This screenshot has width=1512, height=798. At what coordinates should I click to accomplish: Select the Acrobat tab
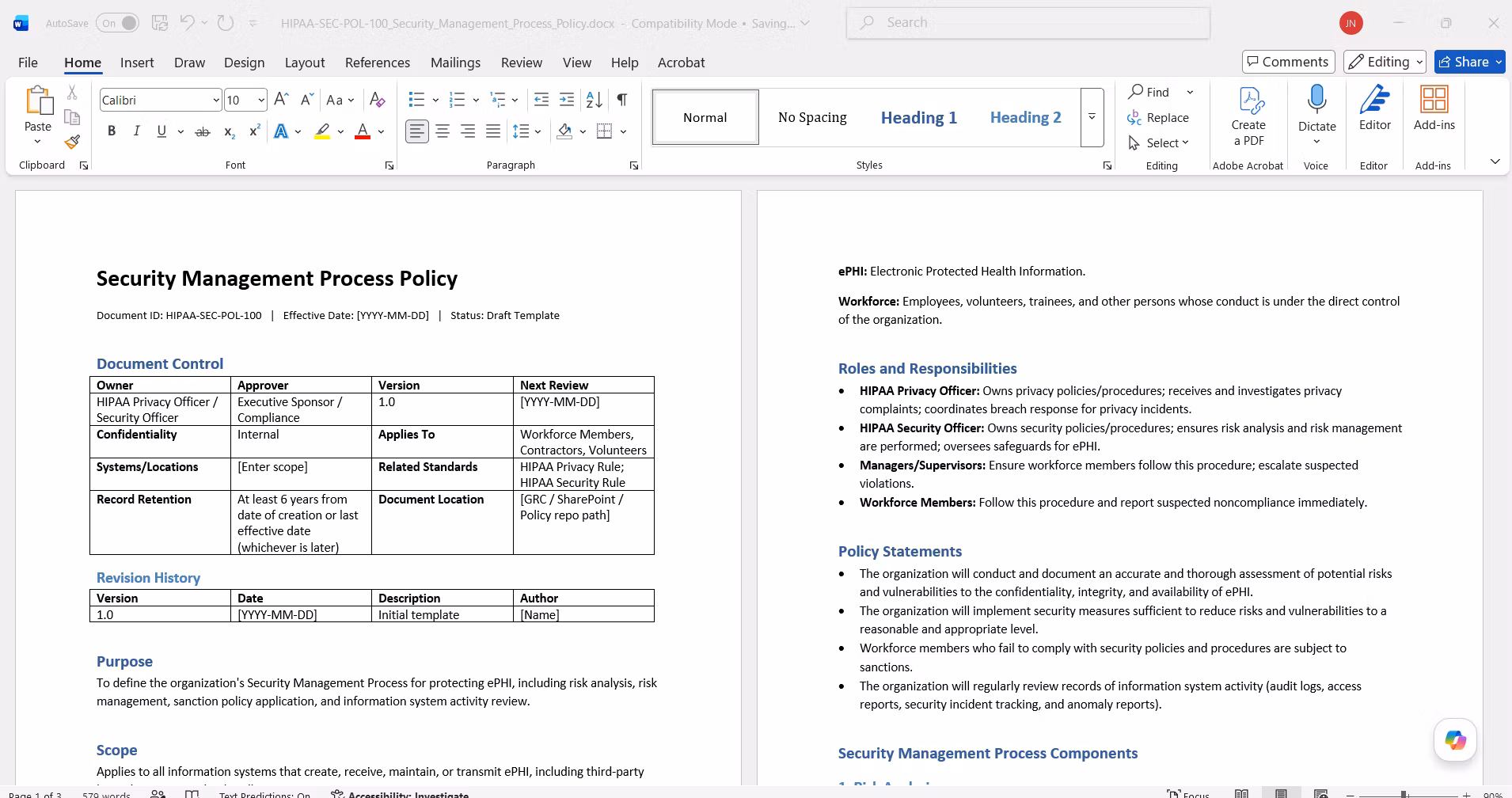pos(681,63)
